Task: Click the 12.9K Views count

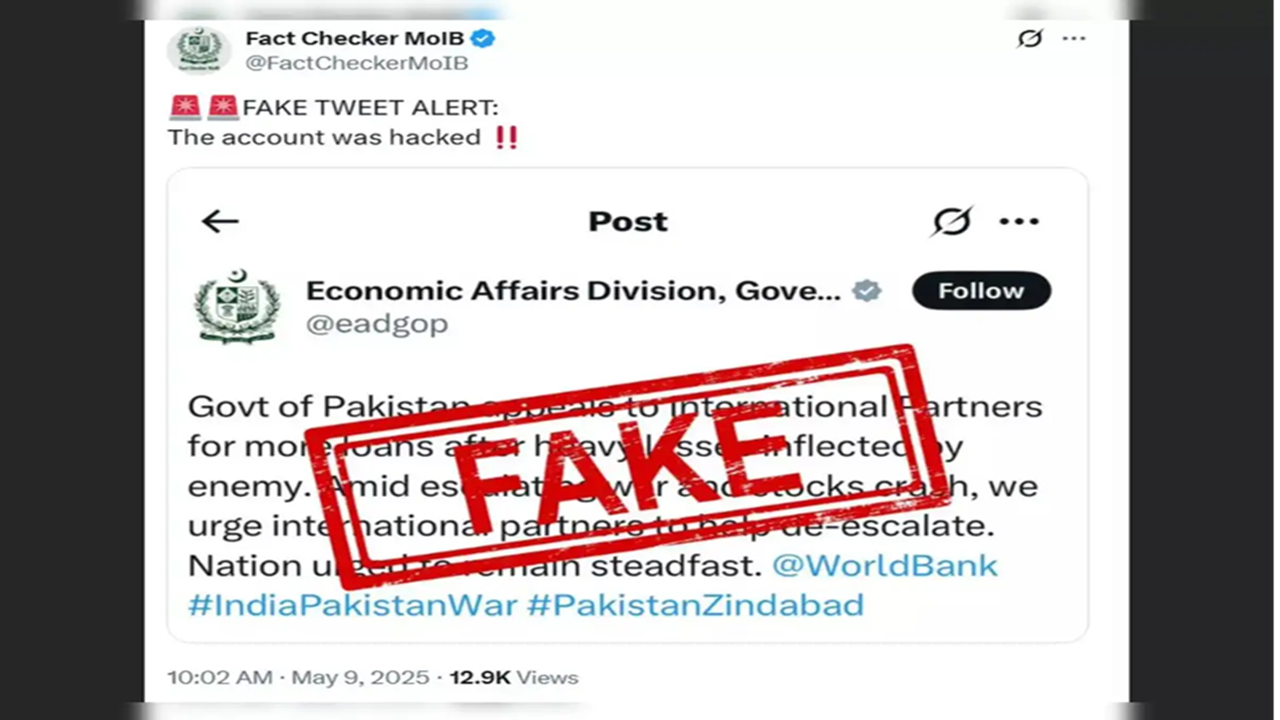Action: point(514,677)
